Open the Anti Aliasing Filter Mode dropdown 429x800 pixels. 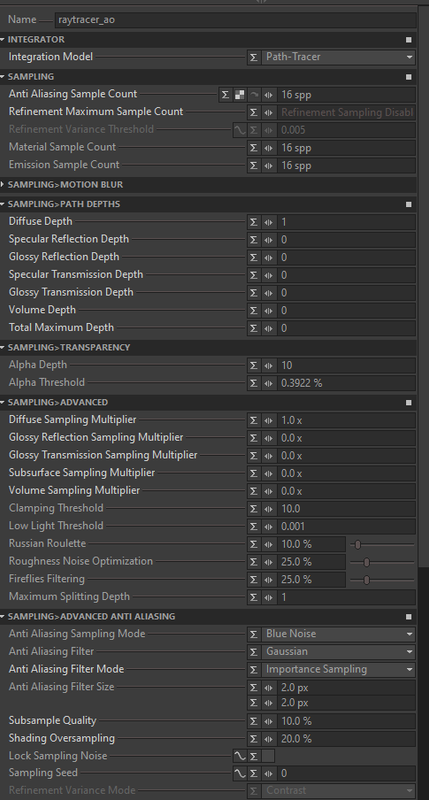tap(338, 669)
